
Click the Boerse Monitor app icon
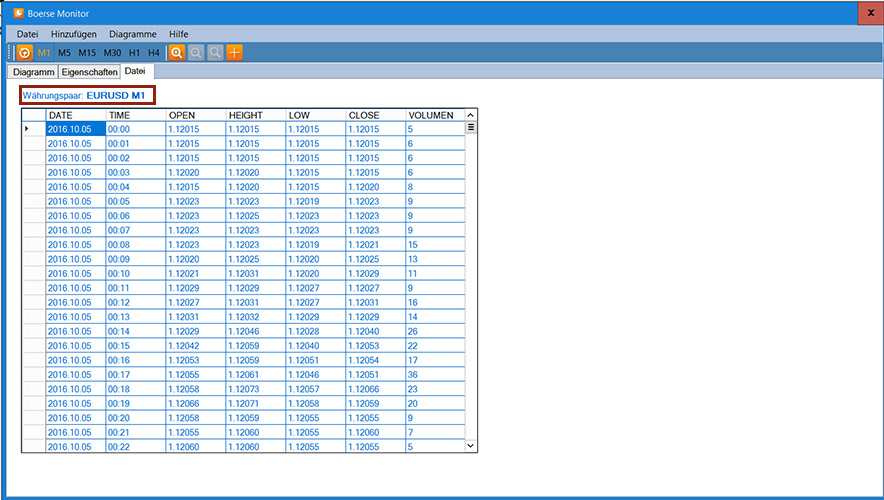point(18,13)
